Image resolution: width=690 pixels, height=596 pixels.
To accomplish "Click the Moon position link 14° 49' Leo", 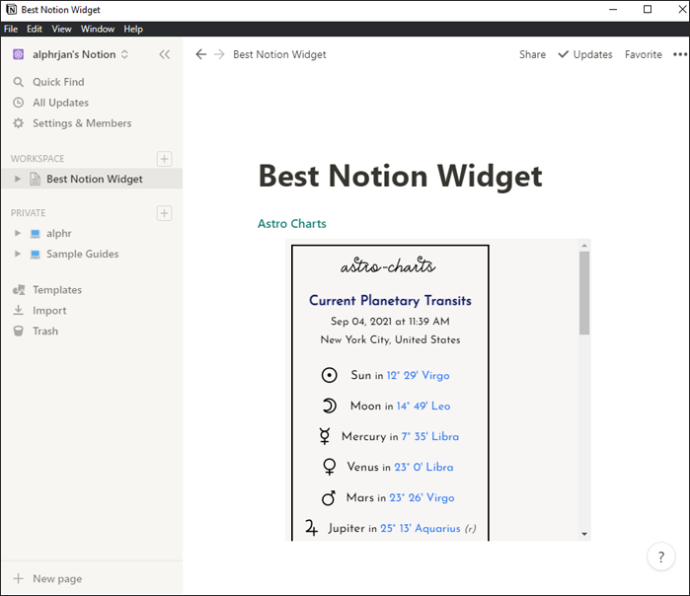I will tap(423, 406).
